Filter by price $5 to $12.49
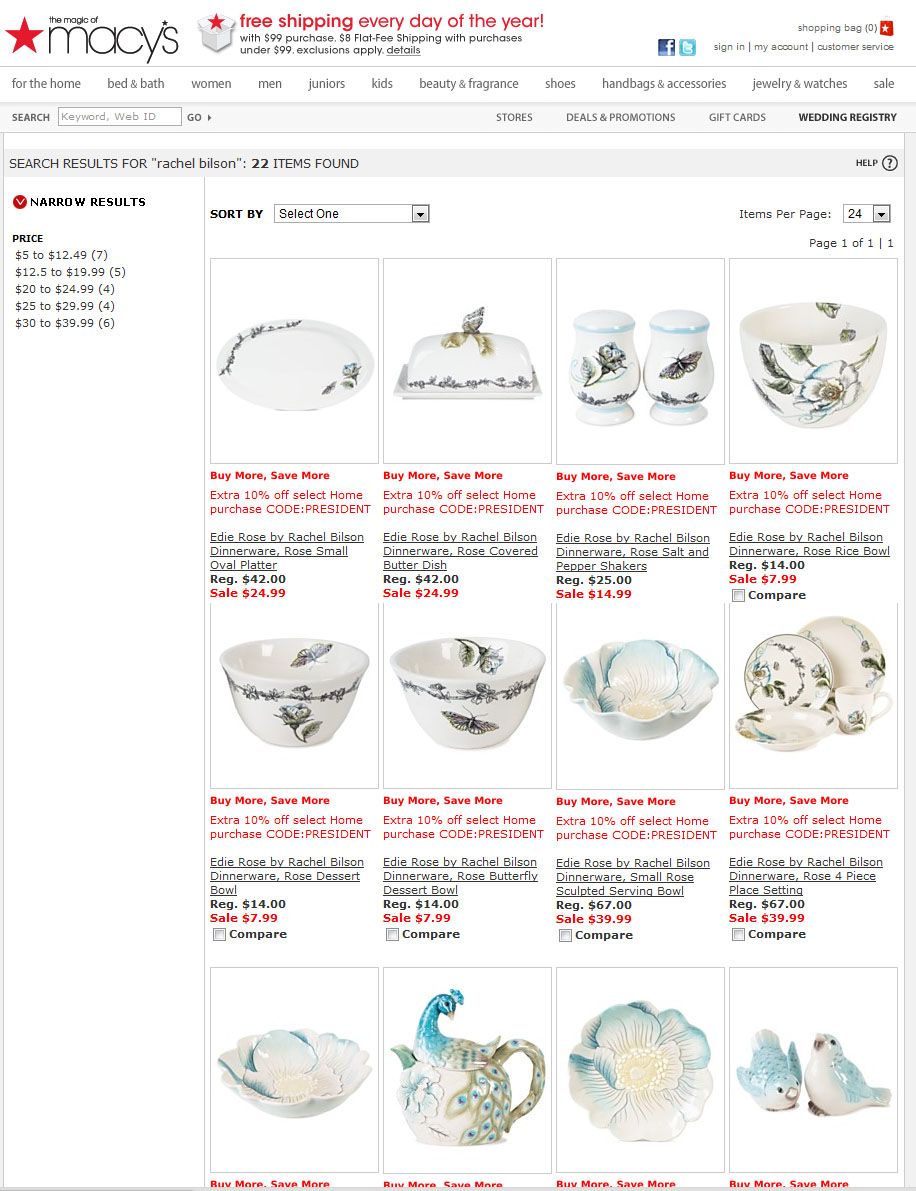 [x=62, y=255]
